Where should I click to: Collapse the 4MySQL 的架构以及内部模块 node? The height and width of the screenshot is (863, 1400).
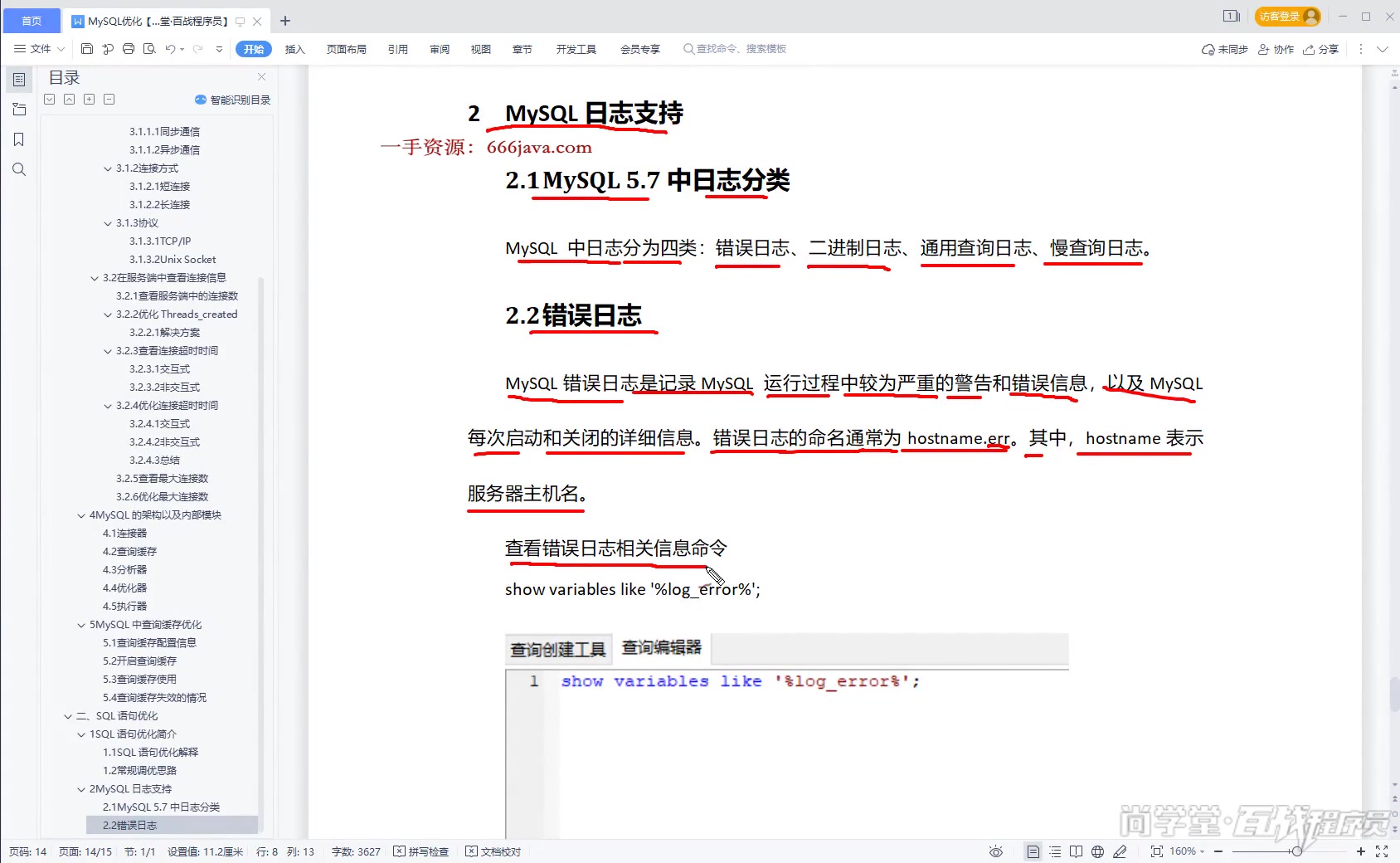[x=81, y=515]
